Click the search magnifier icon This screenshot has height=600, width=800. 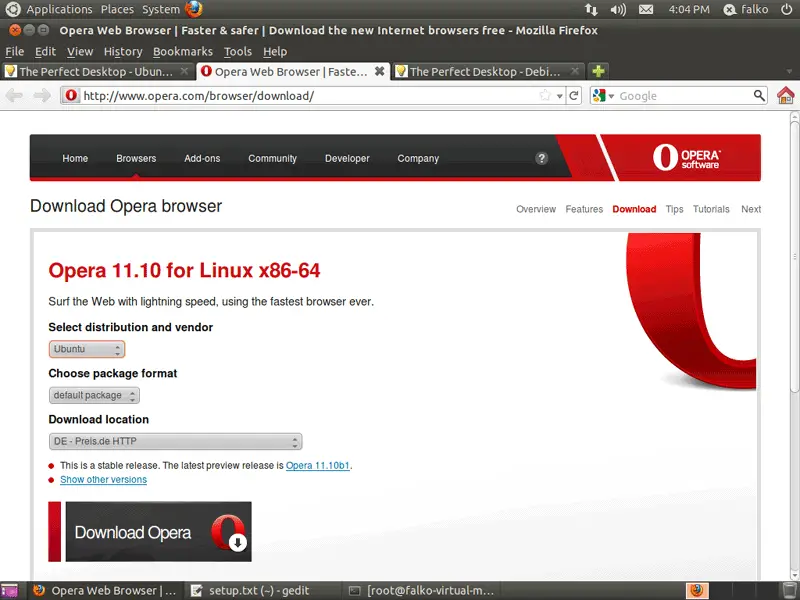[759, 95]
